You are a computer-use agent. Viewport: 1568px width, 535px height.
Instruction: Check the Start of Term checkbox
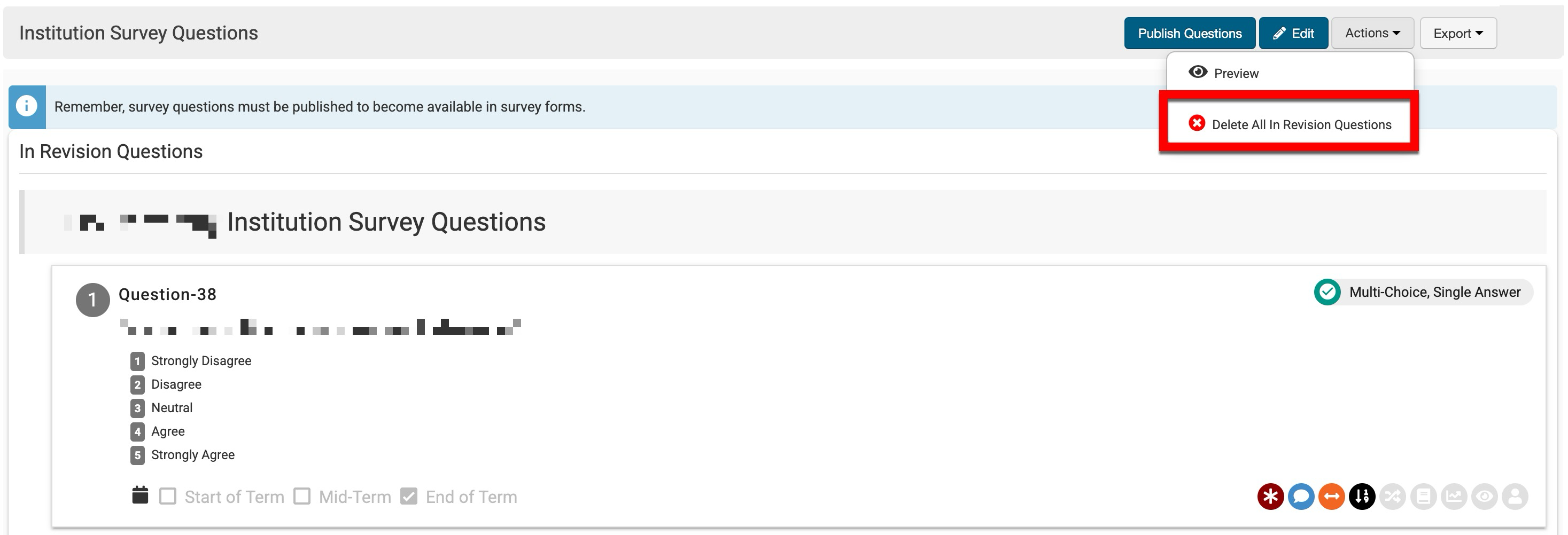click(x=168, y=497)
